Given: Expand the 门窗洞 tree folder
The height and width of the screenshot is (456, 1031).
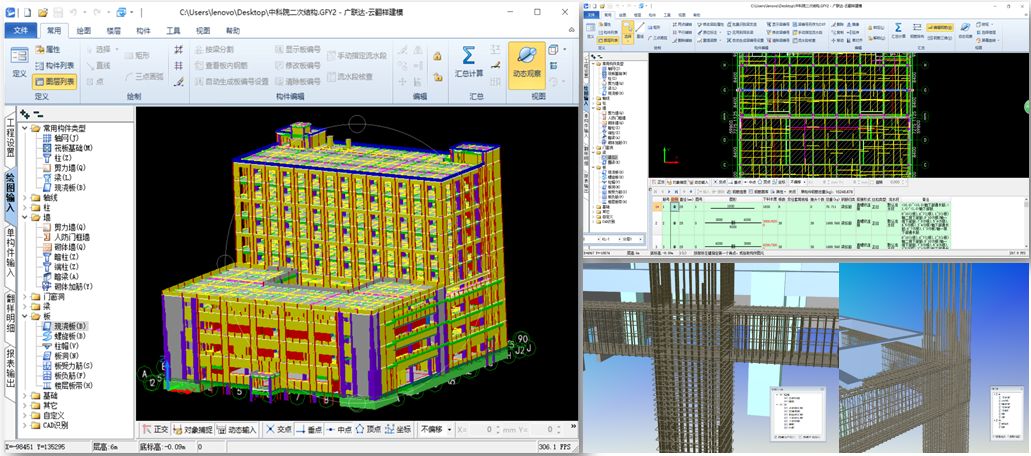Looking at the screenshot, I should [x=25, y=296].
